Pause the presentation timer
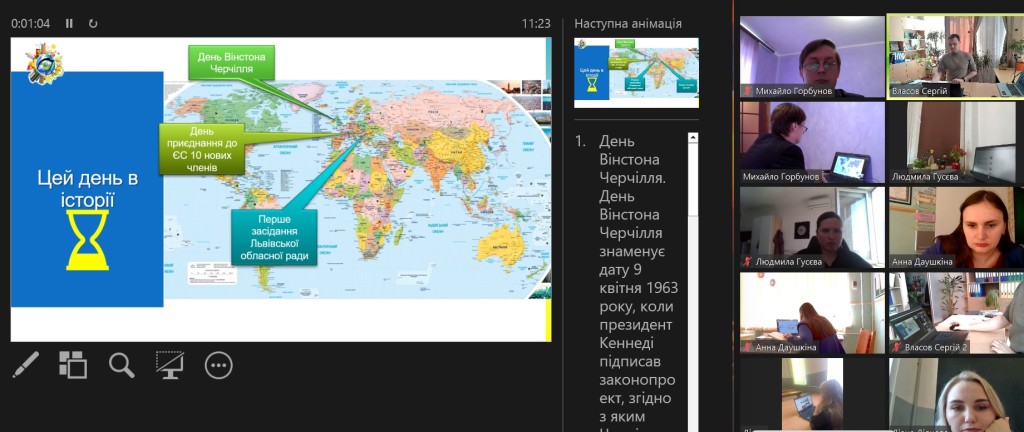 (x=69, y=23)
